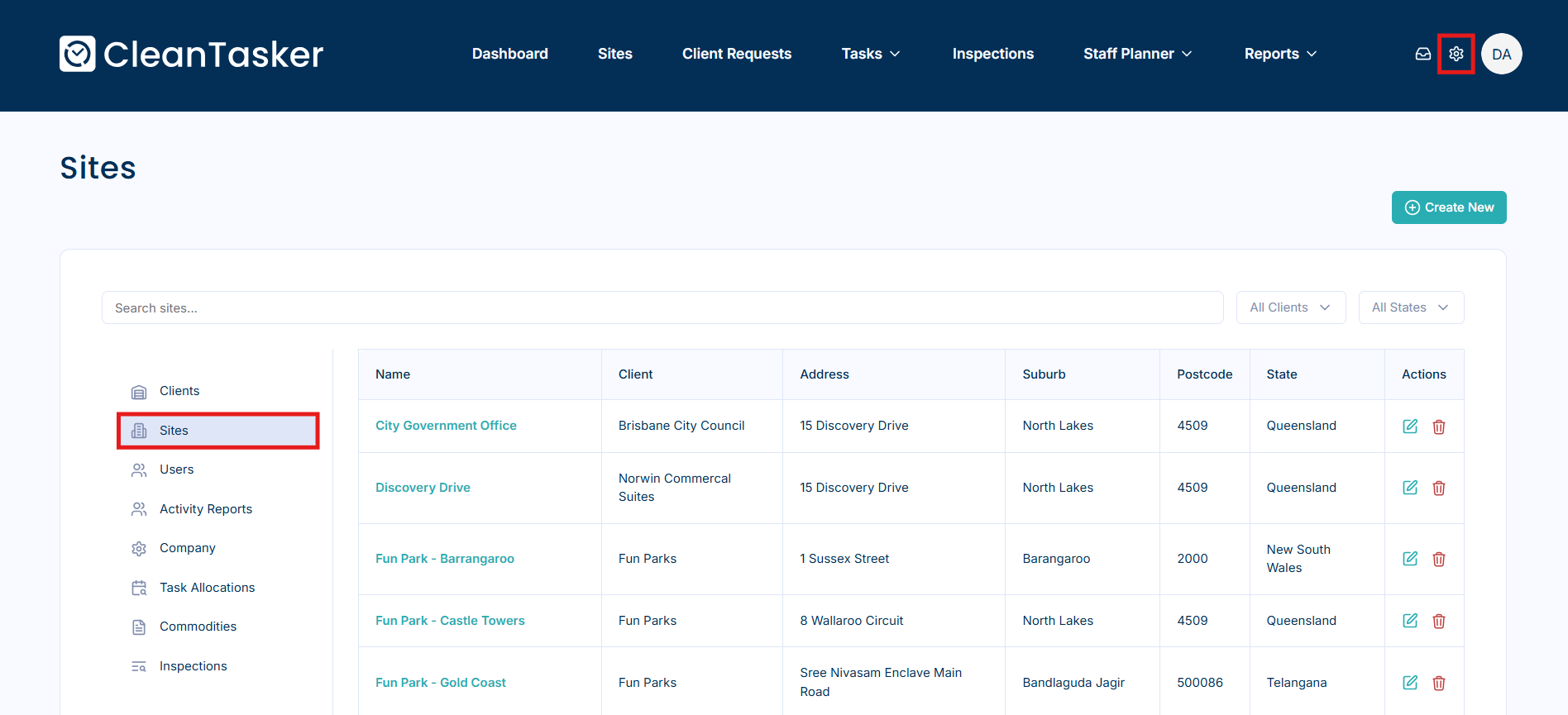This screenshot has height=715, width=1568.
Task: Click the Search sites input field
Action: tap(662, 307)
